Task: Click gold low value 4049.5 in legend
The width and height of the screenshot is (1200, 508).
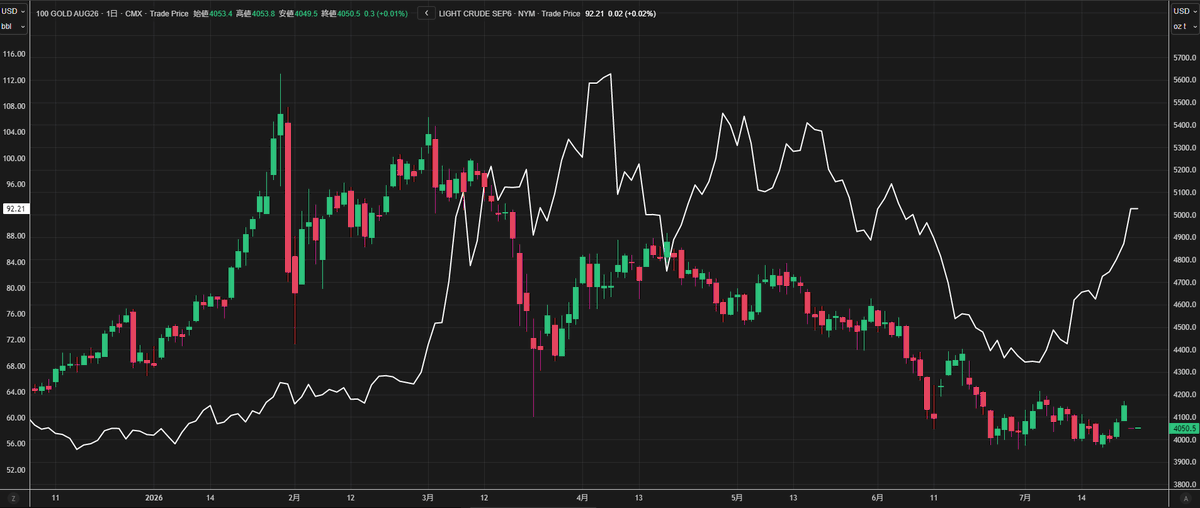Action: (x=304, y=14)
